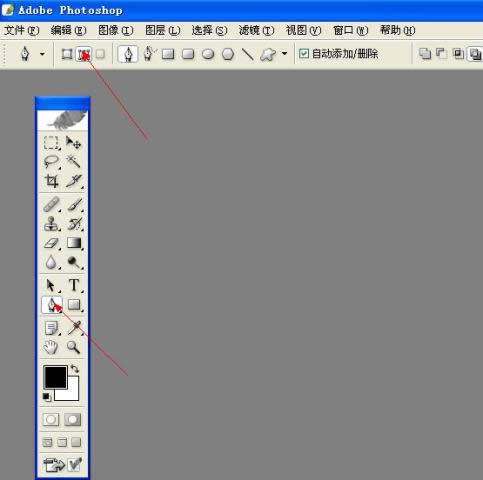Screen dimensions: 483x480
Task: Select the Pen tool in toolbox
Action: [x=52, y=305]
